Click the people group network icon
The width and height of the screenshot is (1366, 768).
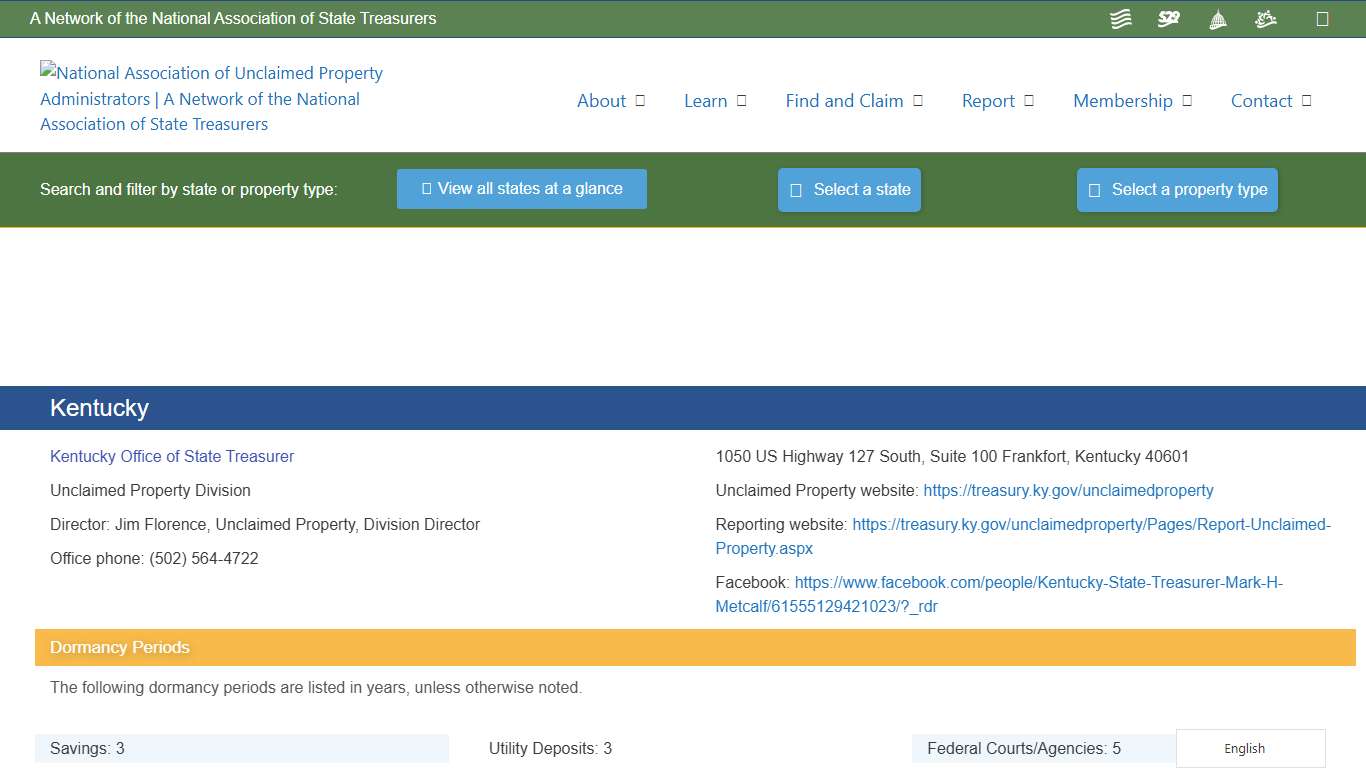tap(1265, 18)
